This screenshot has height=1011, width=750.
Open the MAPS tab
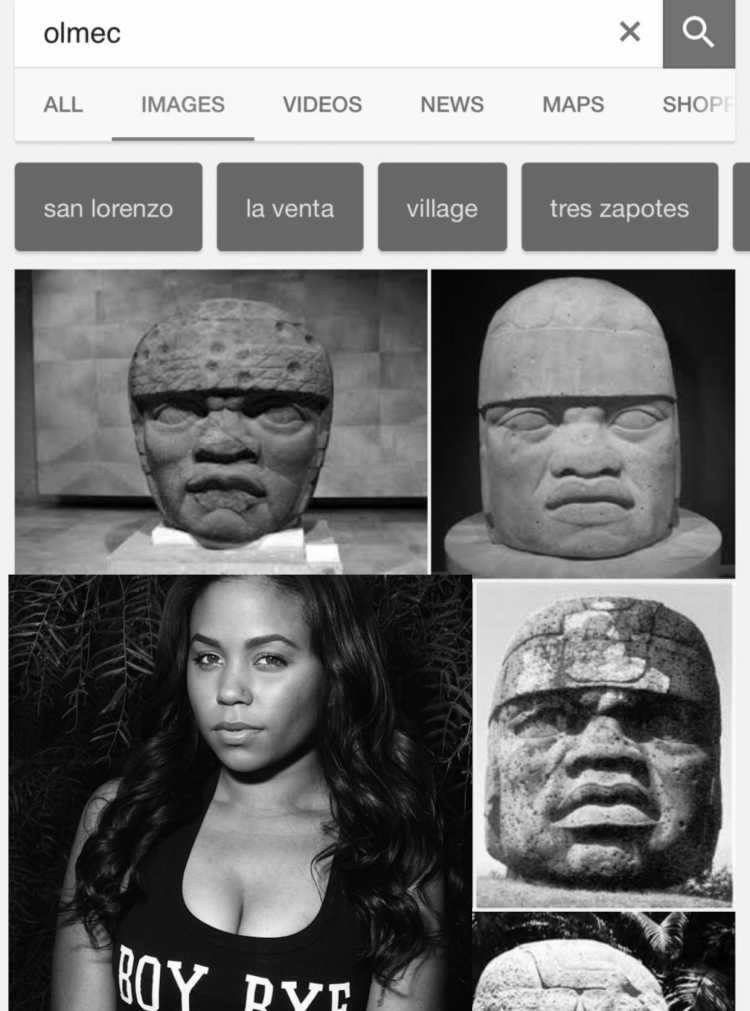(573, 104)
